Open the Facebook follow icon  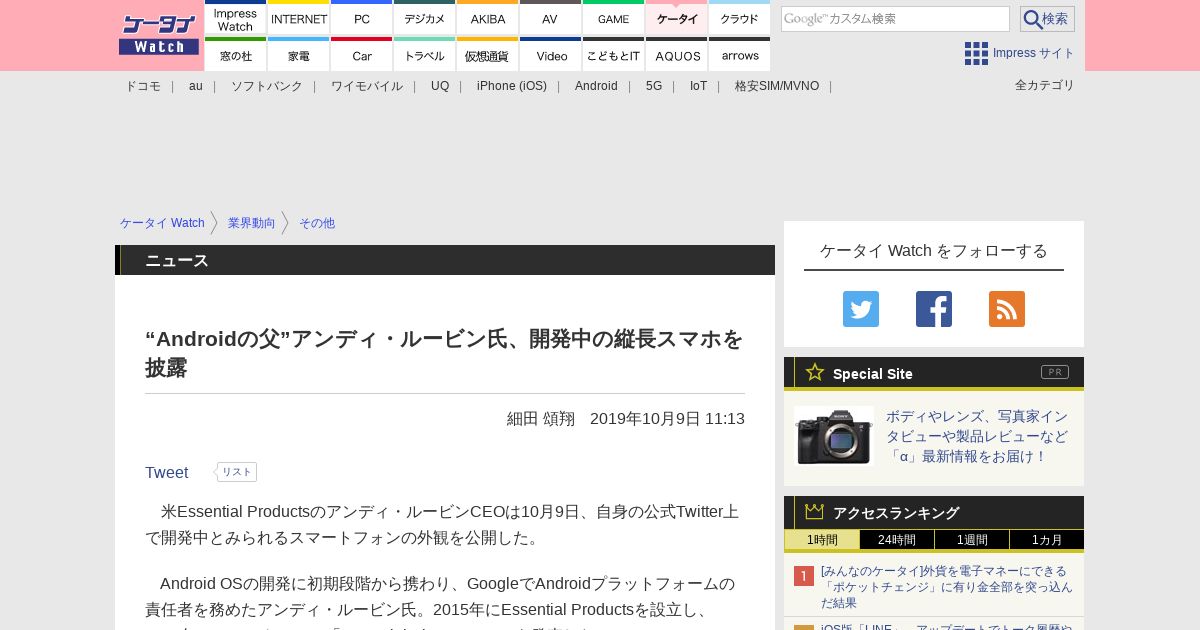(934, 309)
